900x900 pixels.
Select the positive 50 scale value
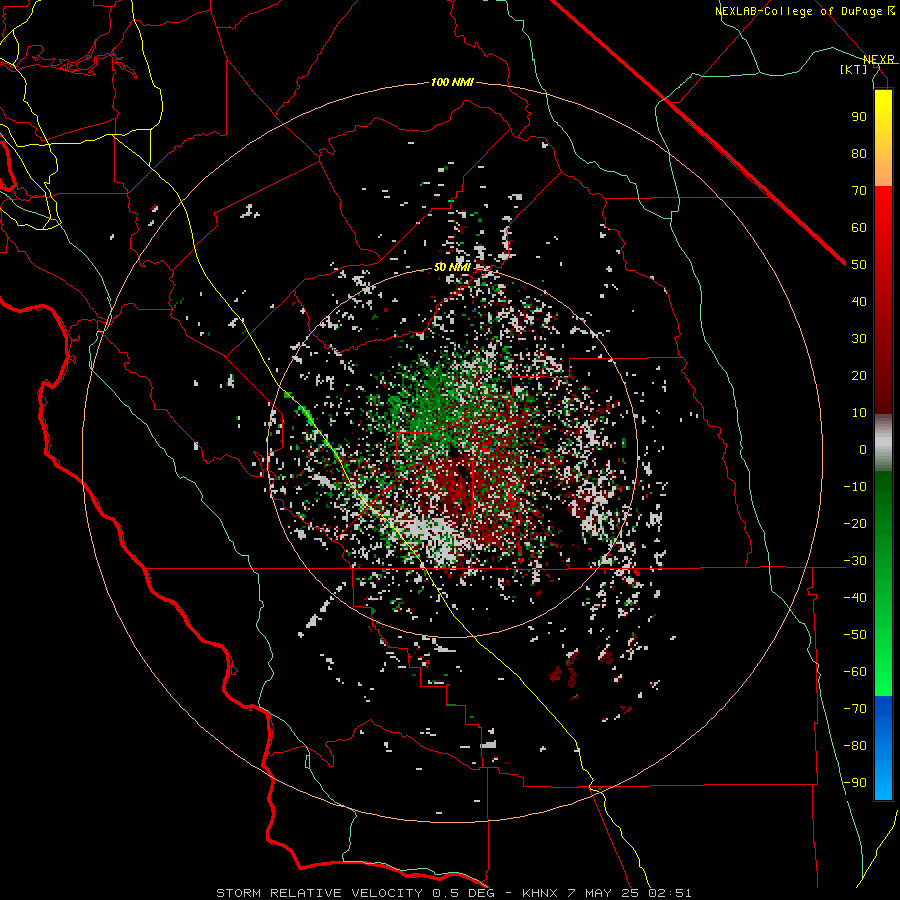click(x=859, y=265)
